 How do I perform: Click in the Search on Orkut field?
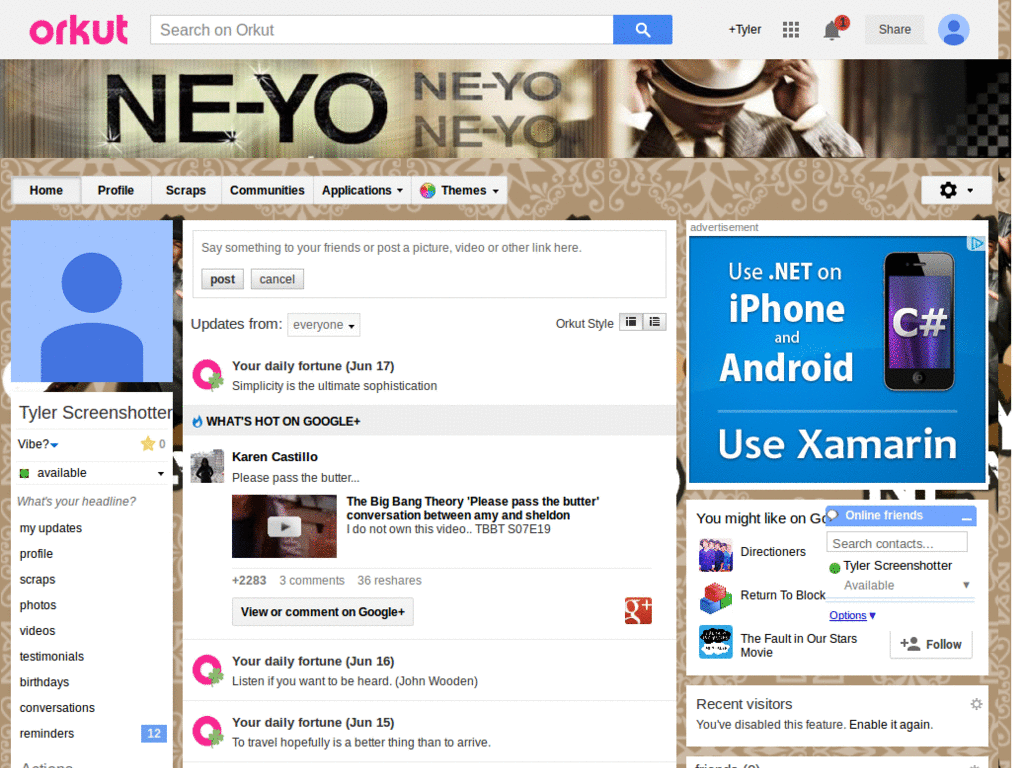click(x=381, y=30)
